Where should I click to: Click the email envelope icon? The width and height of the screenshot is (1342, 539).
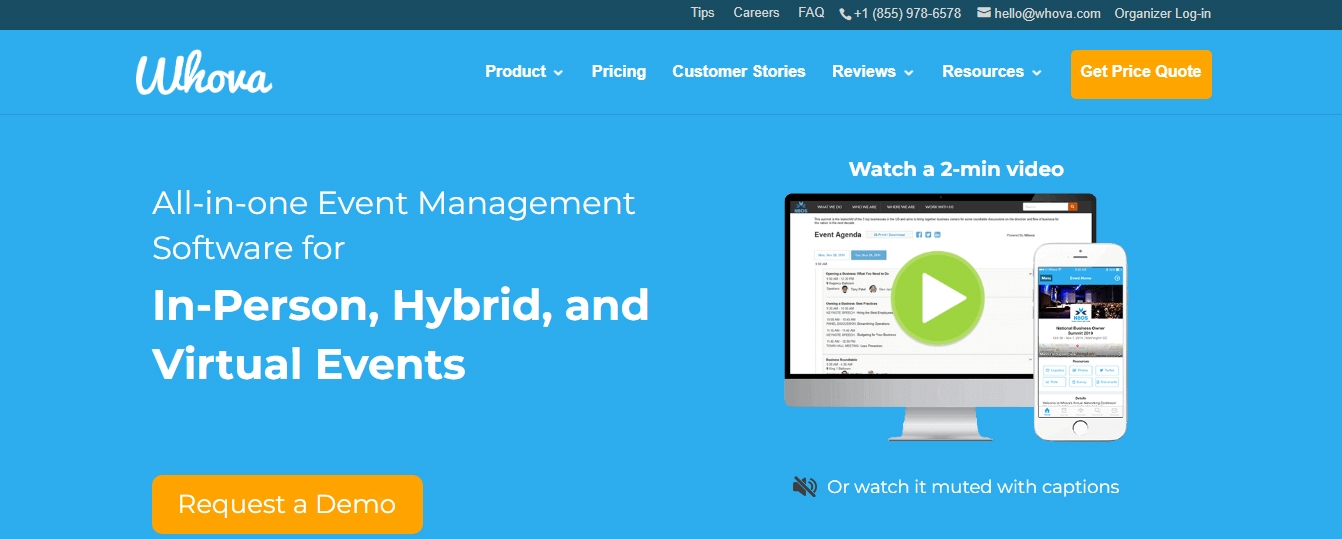pyautogui.click(x=984, y=13)
